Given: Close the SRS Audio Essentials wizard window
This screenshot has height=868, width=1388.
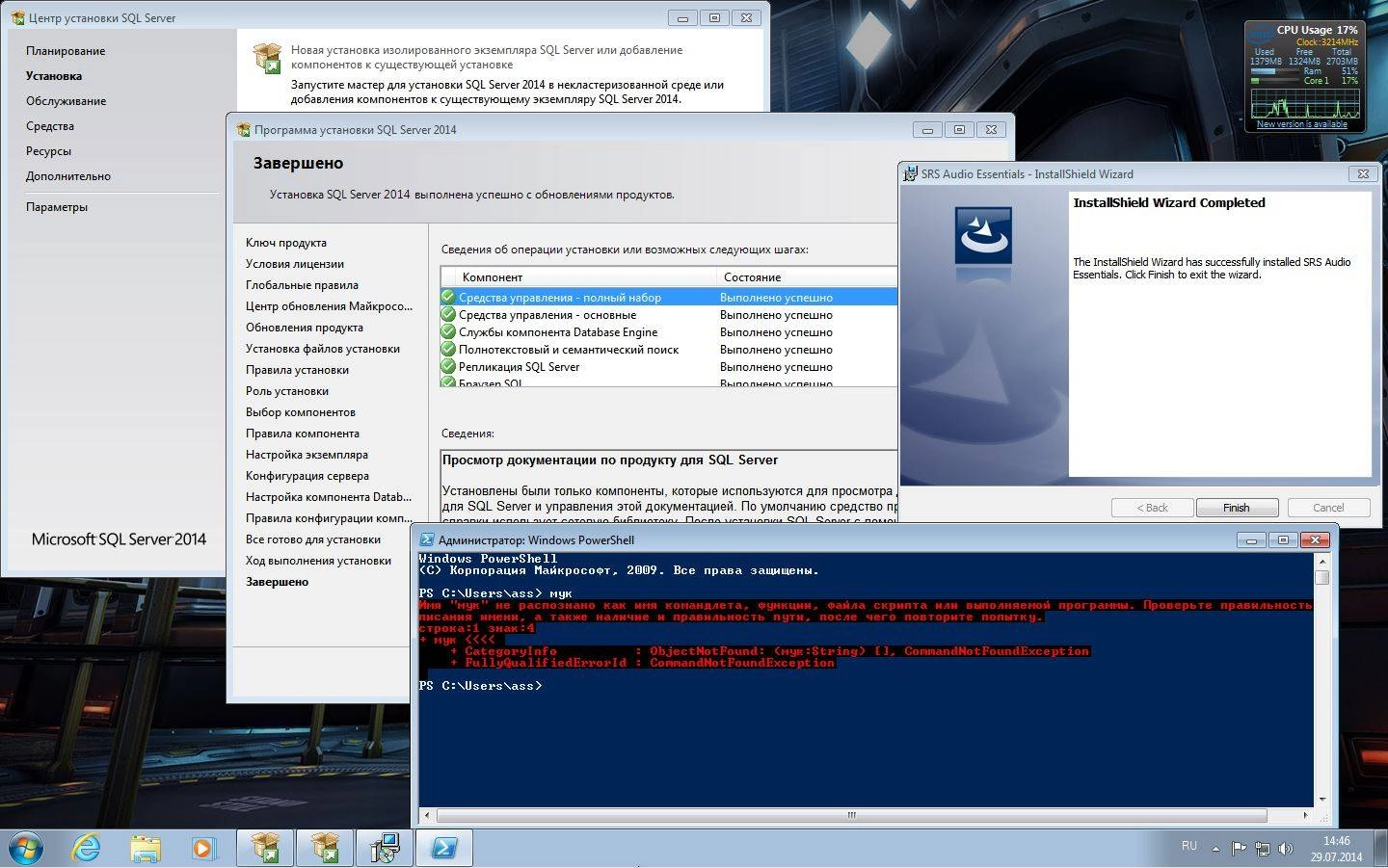Looking at the screenshot, I should click(x=1363, y=174).
